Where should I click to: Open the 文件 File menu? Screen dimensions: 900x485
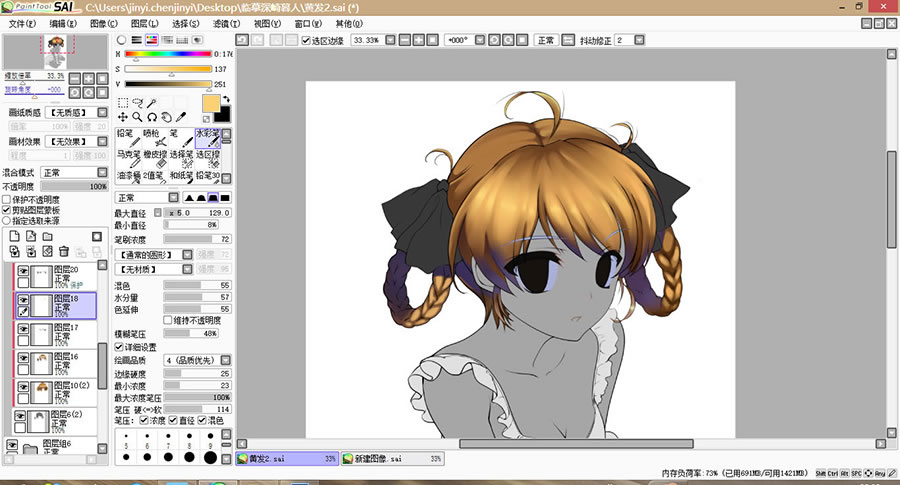click(22, 24)
